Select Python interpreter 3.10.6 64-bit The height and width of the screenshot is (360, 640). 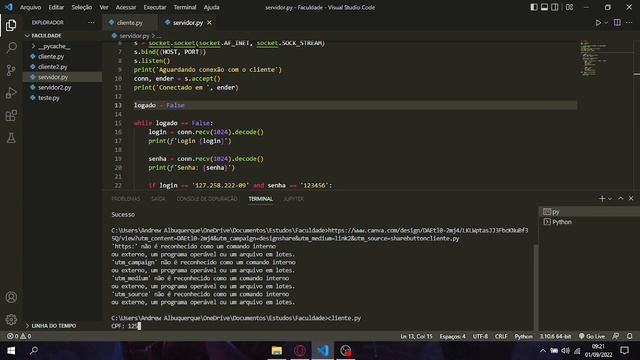(x=555, y=336)
